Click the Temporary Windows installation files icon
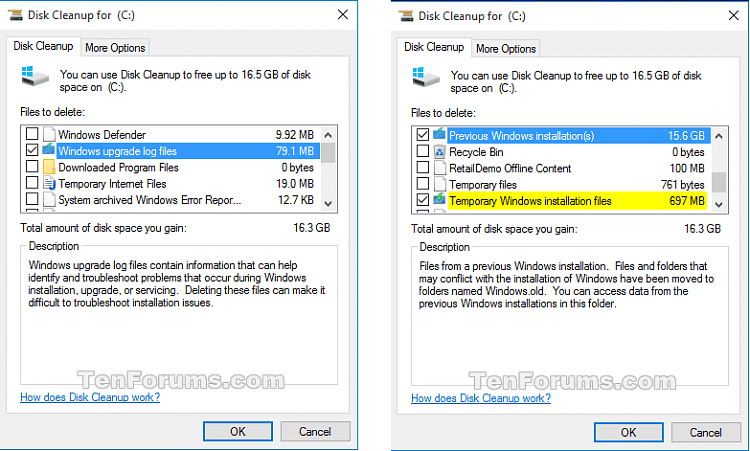The height and width of the screenshot is (451, 750). pyautogui.click(x=440, y=199)
